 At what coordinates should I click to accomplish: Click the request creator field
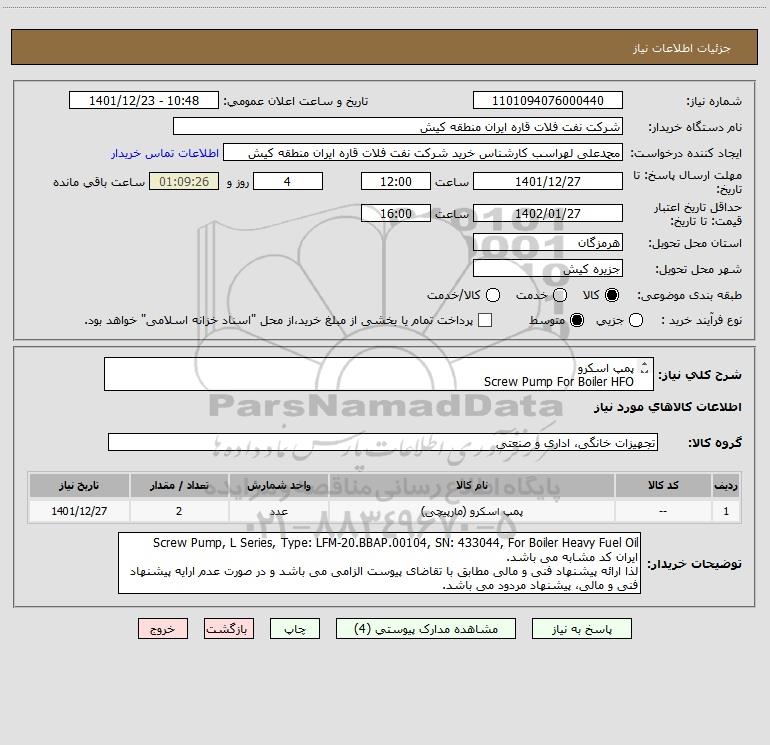coord(423,153)
